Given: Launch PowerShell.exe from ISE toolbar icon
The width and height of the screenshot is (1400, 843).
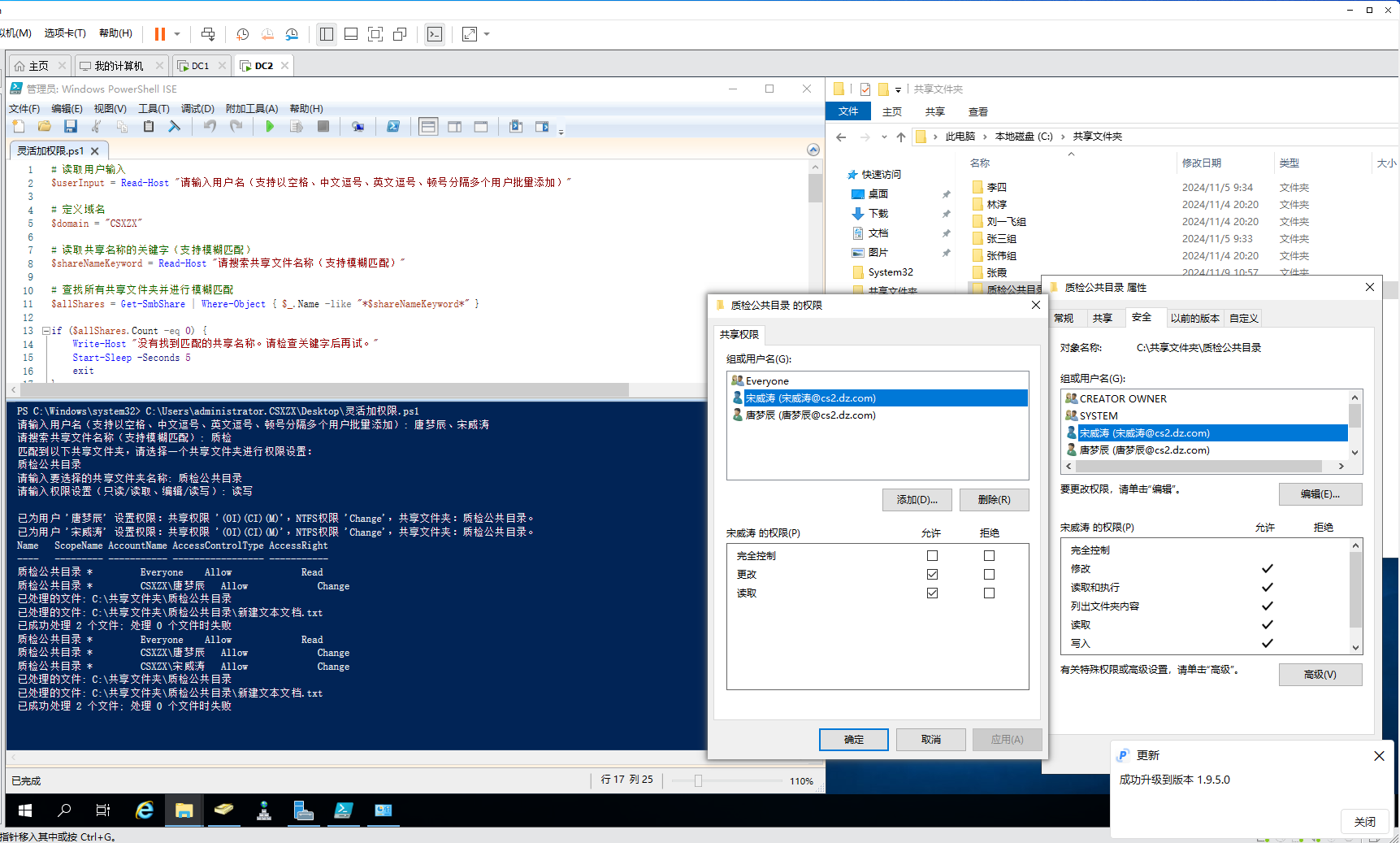Looking at the screenshot, I should (x=393, y=127).
